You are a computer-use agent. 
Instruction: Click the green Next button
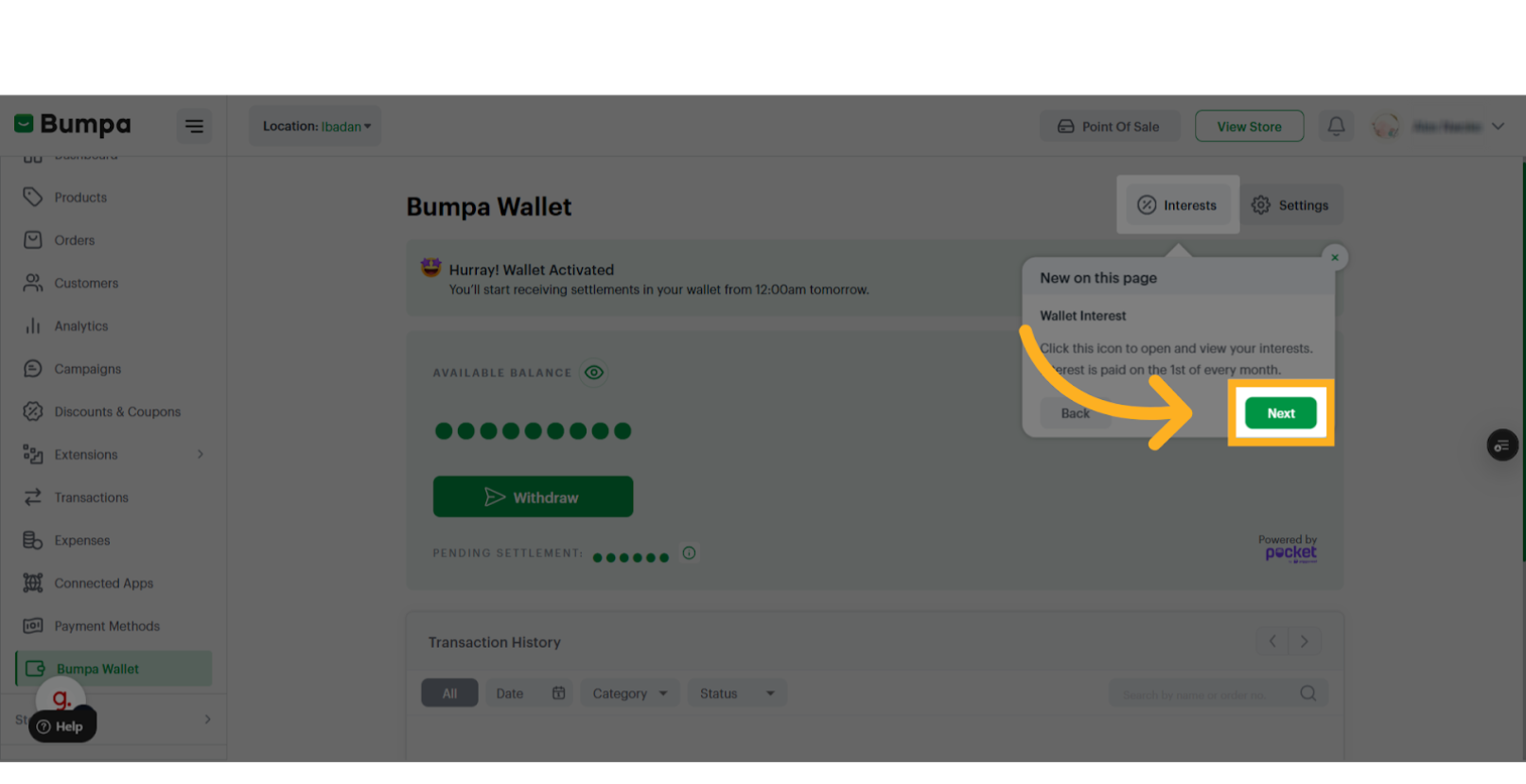pyautogui.click(x=1281, y=413)
